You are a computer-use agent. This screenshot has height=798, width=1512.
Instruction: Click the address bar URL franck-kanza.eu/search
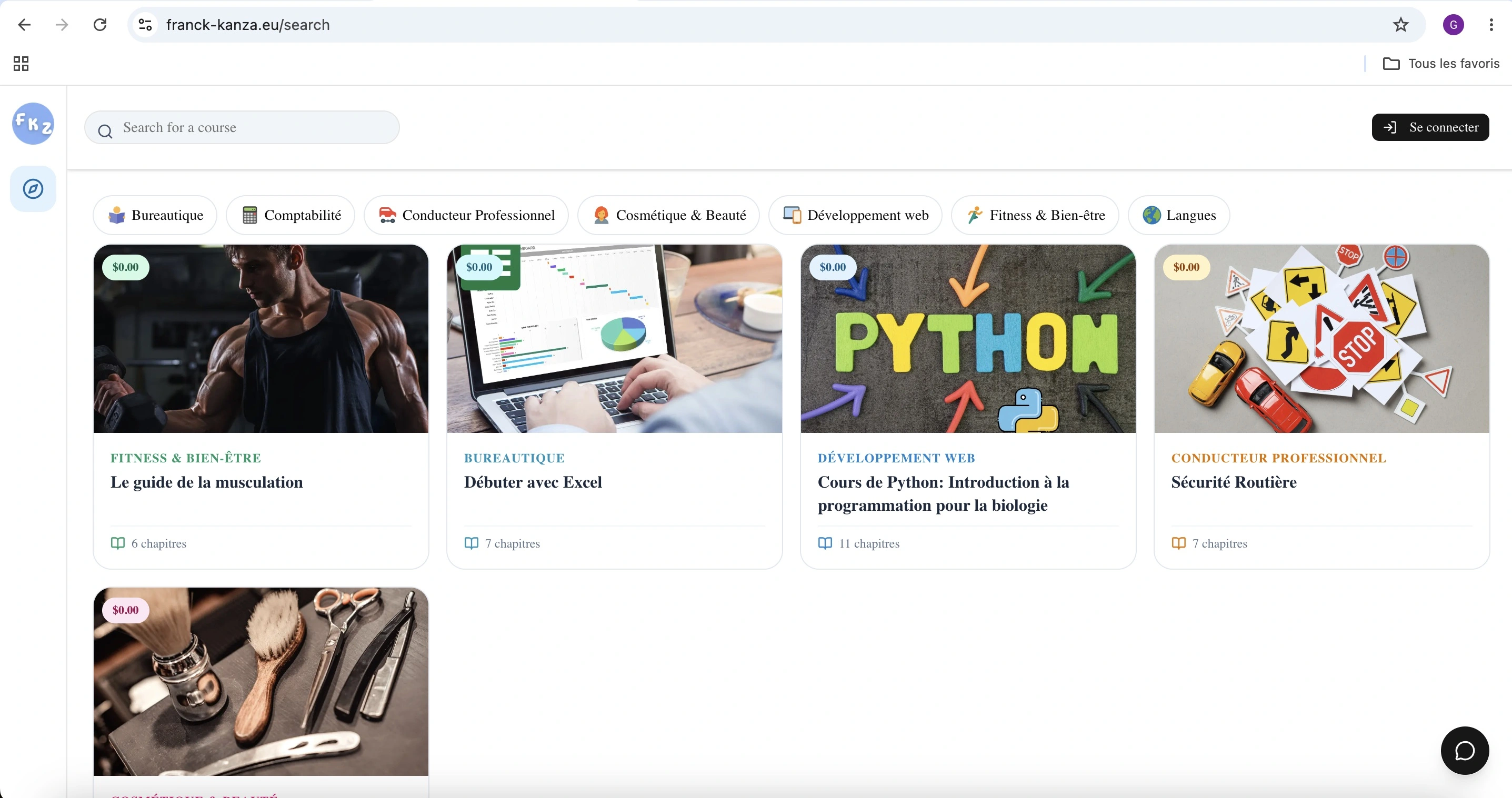click(248, 25)
